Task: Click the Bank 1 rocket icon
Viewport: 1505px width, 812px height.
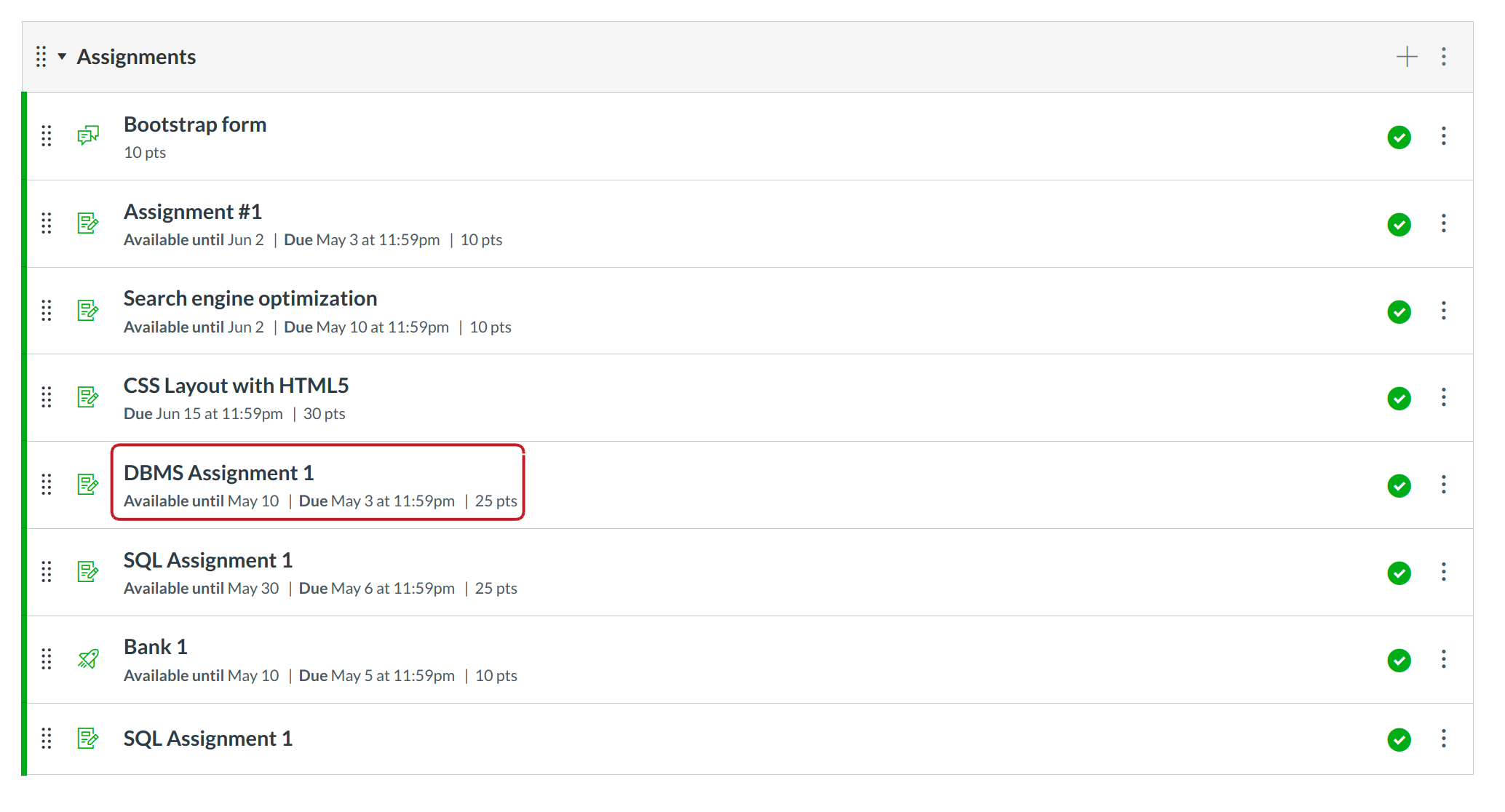Action: [88, 659]
